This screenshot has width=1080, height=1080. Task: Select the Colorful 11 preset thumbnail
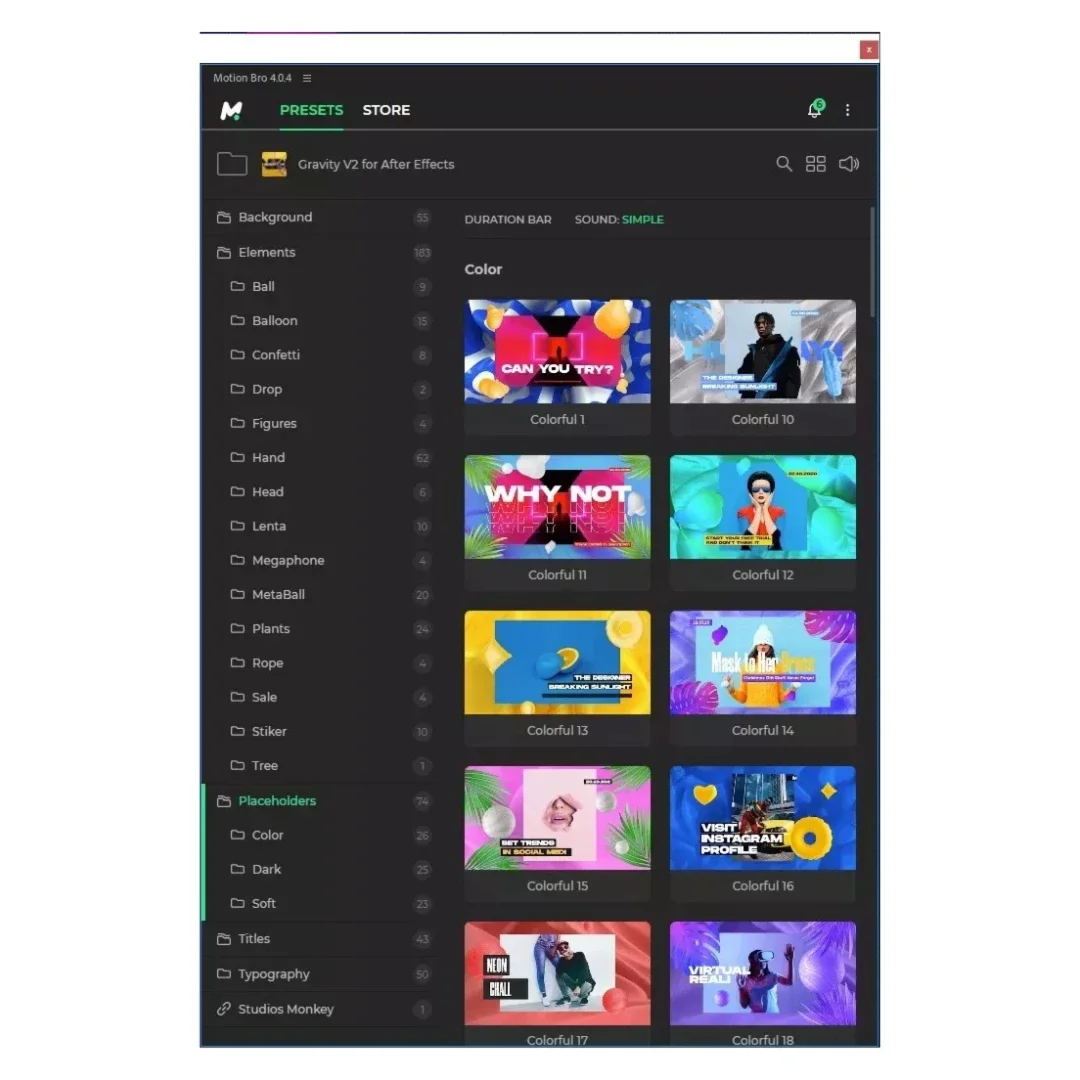tap(557, 507)
